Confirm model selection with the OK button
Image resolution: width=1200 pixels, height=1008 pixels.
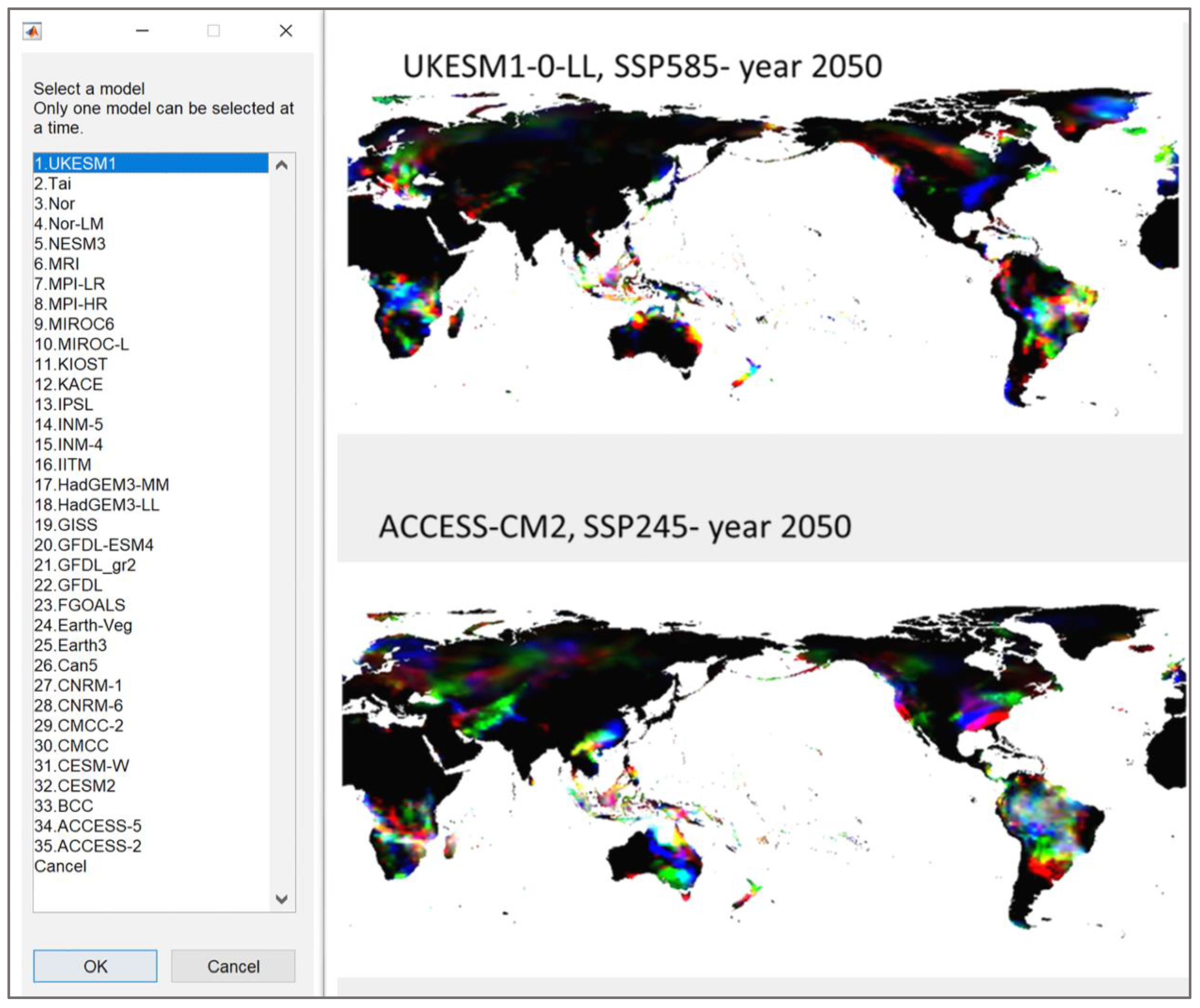(95, 967)
